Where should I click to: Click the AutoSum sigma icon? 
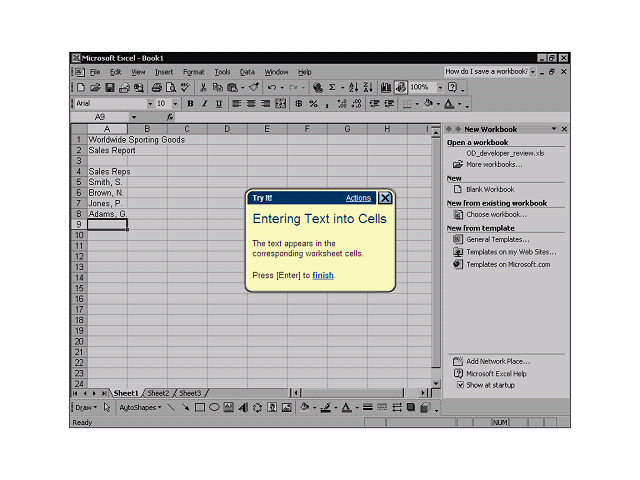332,87
